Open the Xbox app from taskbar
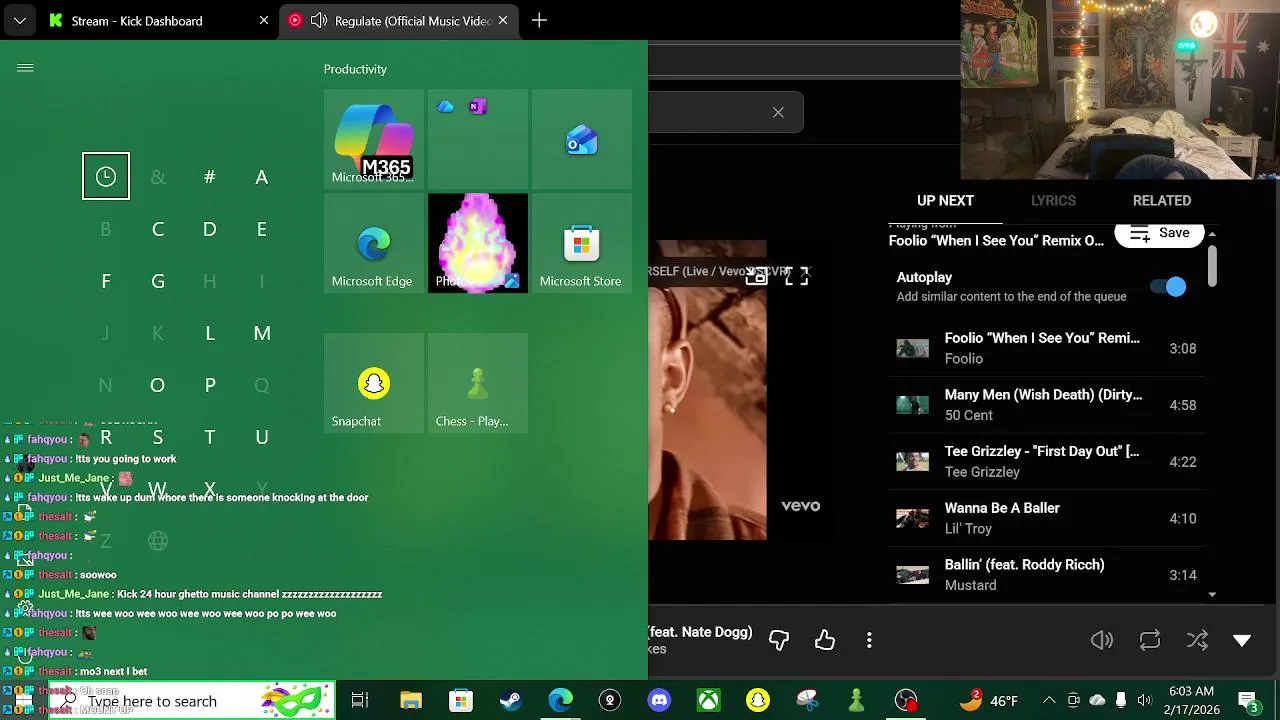 click(x=708, y=700)
